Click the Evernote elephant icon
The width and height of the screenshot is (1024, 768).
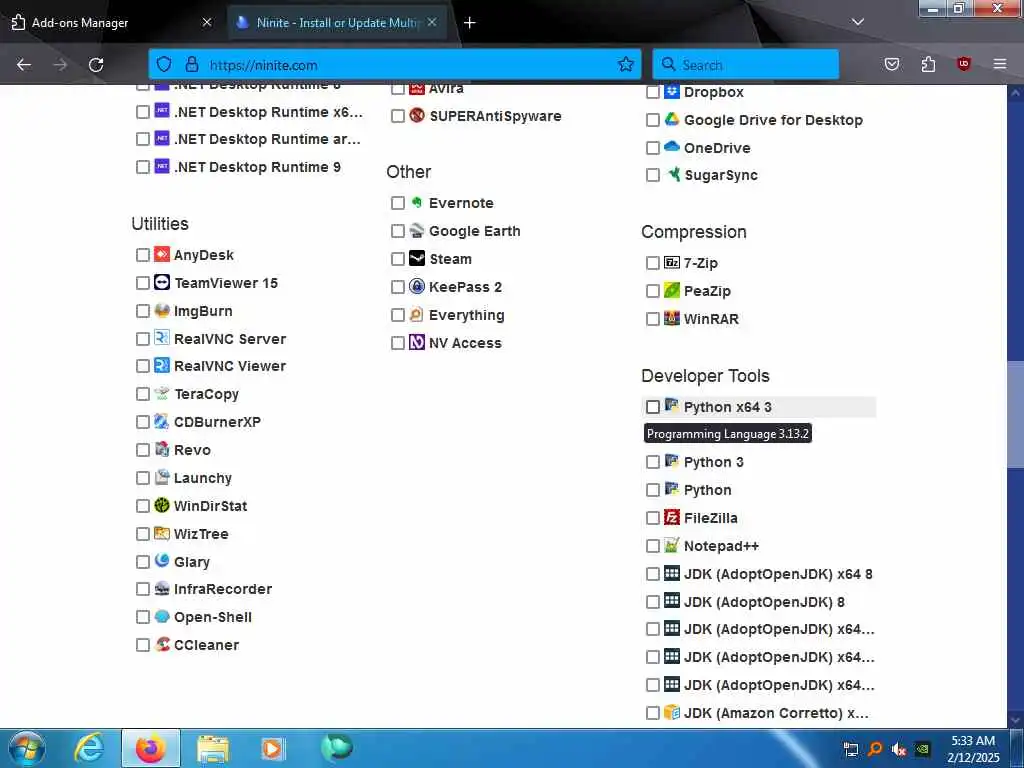417,203
